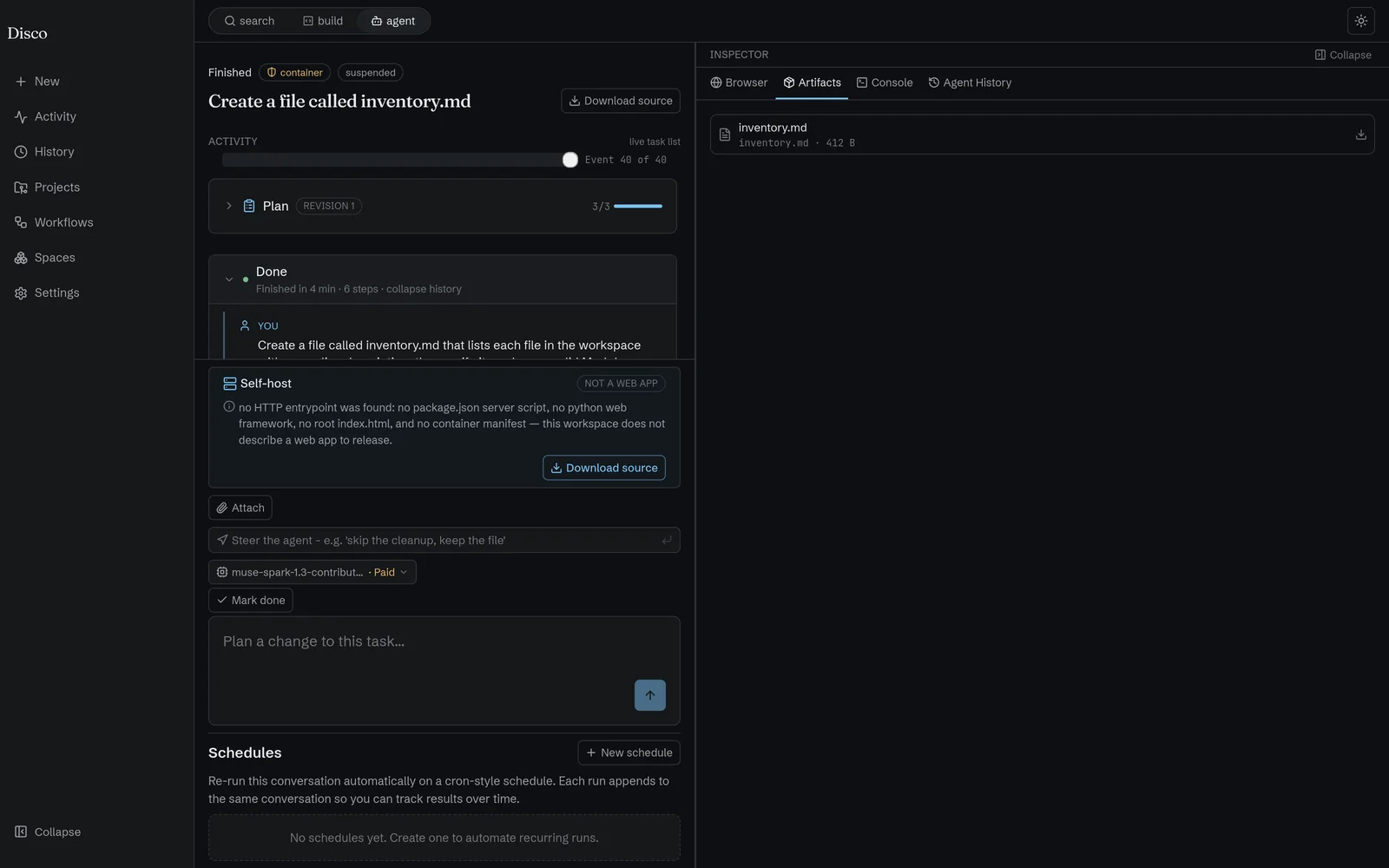Click Download source in Self-host card
The width and height of the screenshot is (1389, 868).
pyautogui.click(x=604, y=468)
